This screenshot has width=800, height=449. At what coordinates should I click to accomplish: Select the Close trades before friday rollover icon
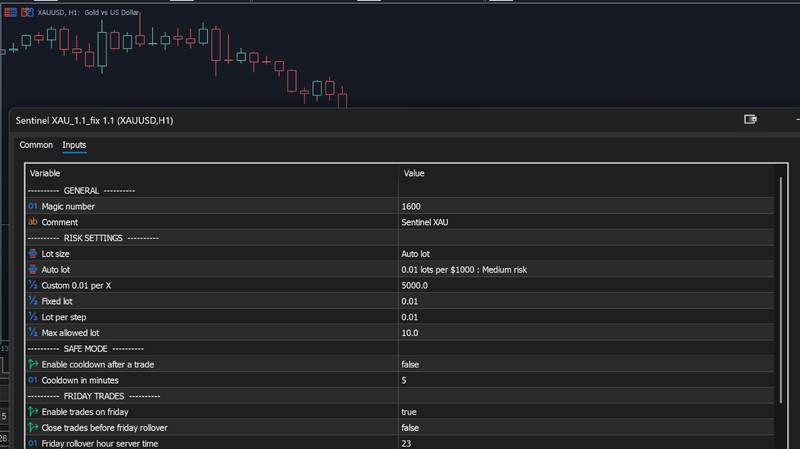[x=33, y=428]
